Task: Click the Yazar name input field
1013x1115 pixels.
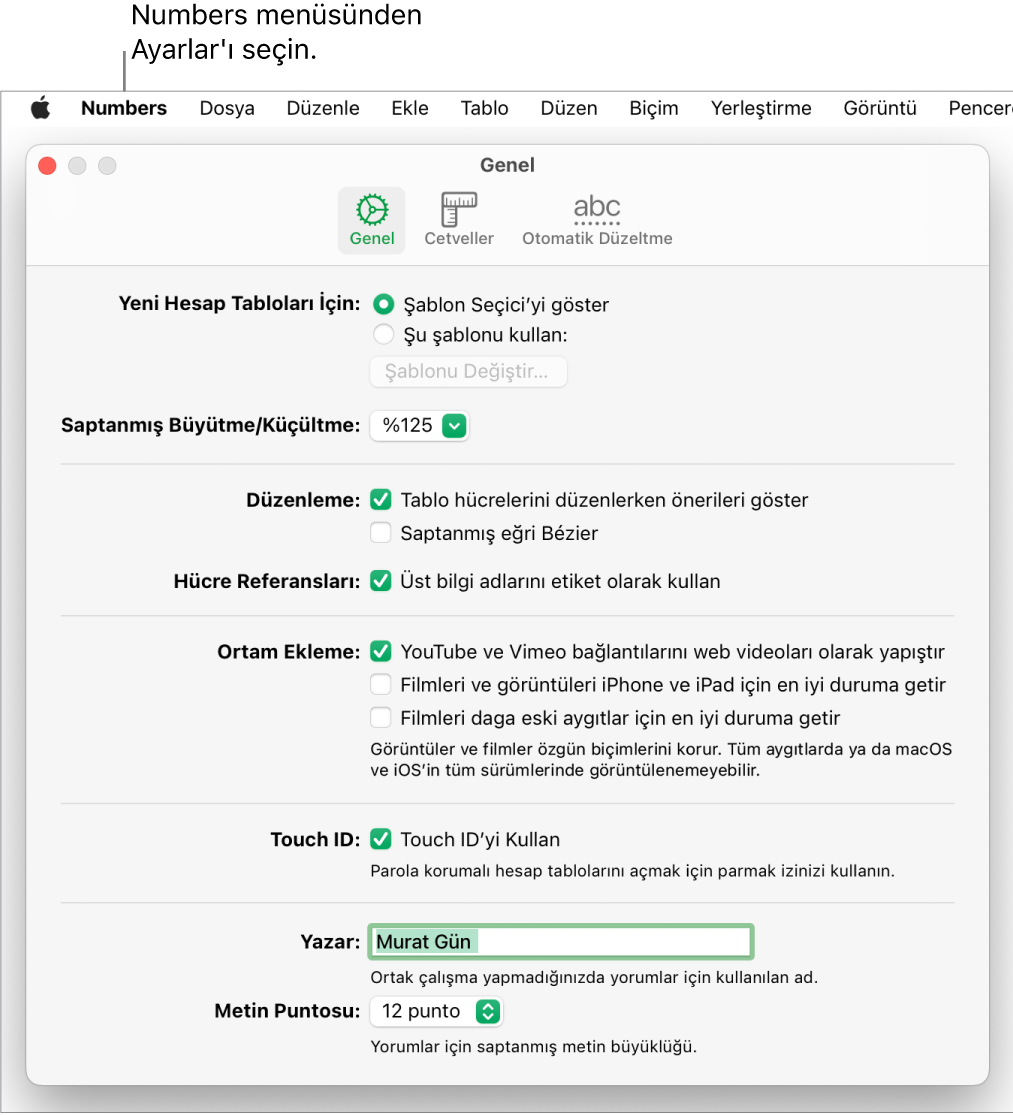Action: point(561,941)
